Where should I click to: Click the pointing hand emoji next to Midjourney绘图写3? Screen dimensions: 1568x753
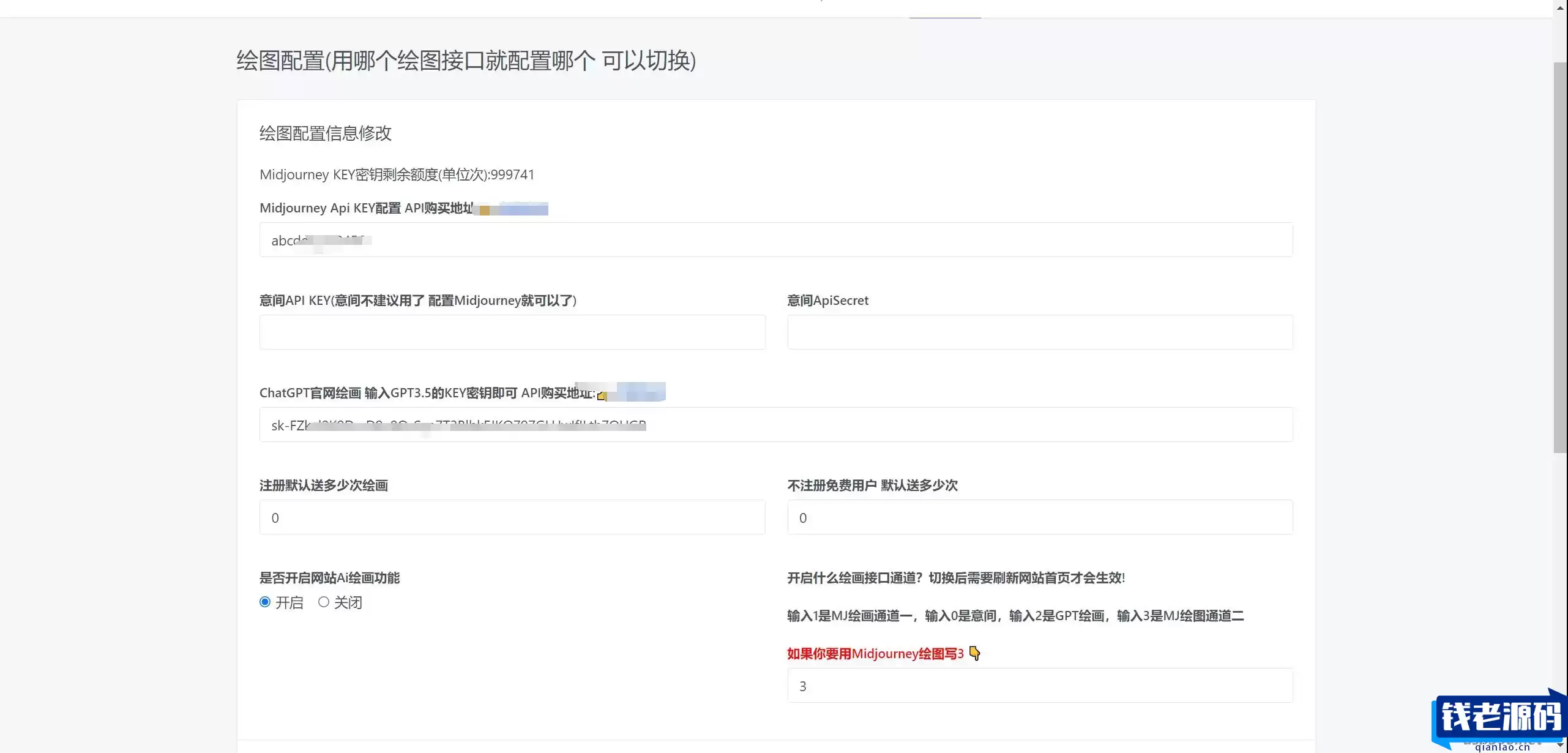coord(975,653)
